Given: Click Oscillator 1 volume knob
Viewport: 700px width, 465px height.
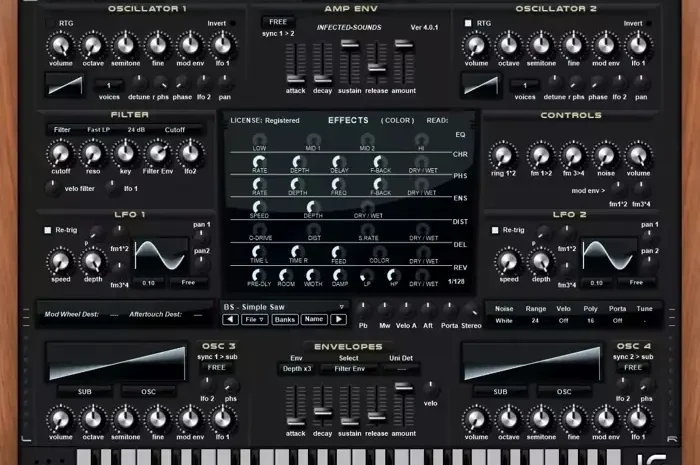Looking at the screenshot, I should click(61, 46).
